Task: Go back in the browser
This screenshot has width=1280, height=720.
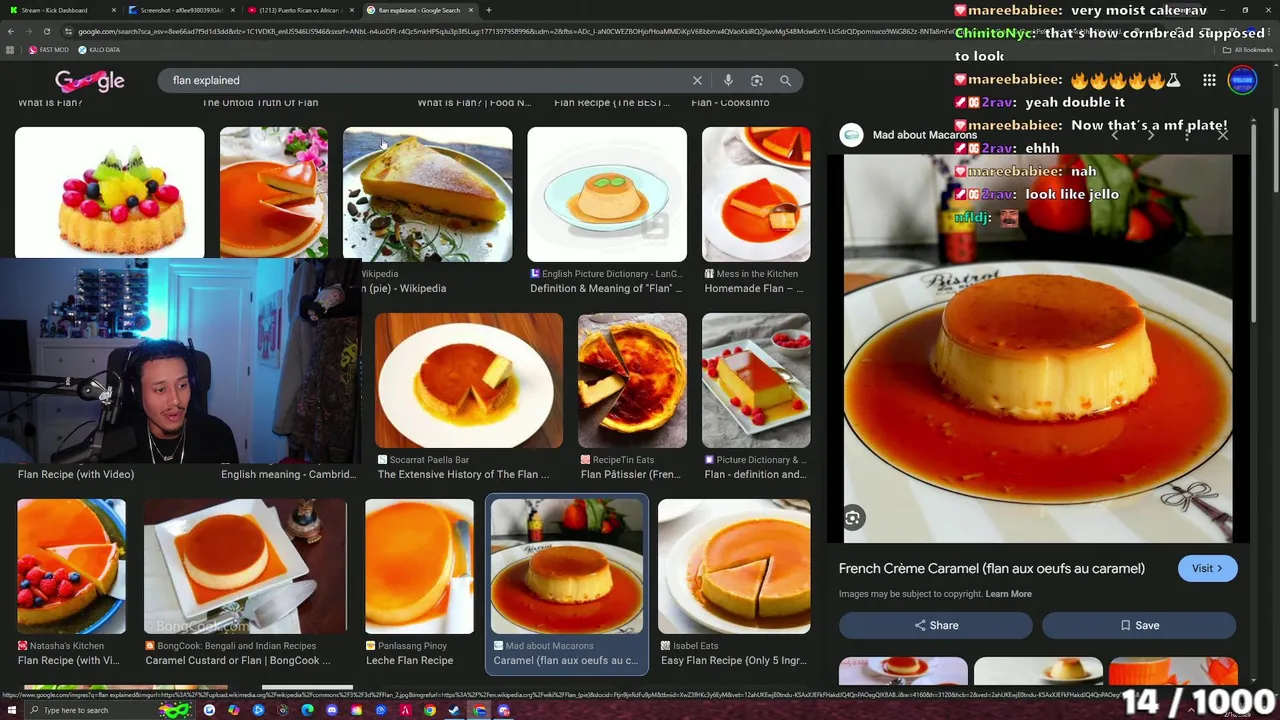Action: point(10,31)
